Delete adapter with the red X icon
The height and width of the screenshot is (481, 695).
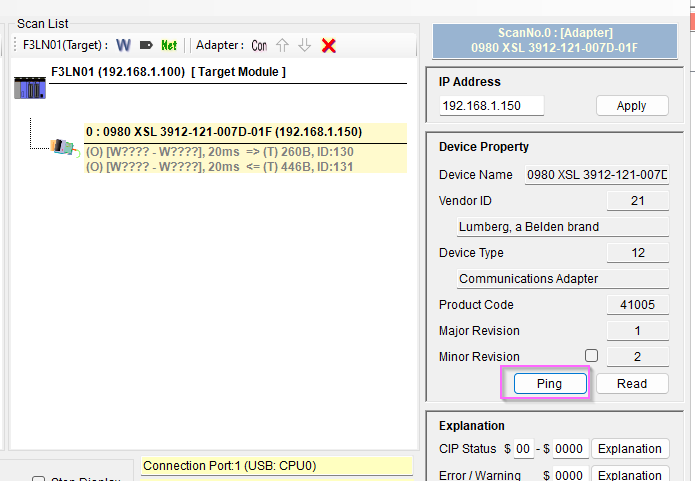[x=328, y=45]
